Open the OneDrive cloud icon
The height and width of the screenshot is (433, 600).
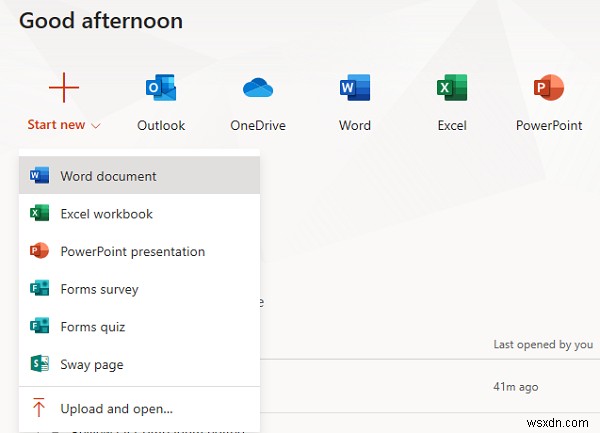[x=258, y=87]
